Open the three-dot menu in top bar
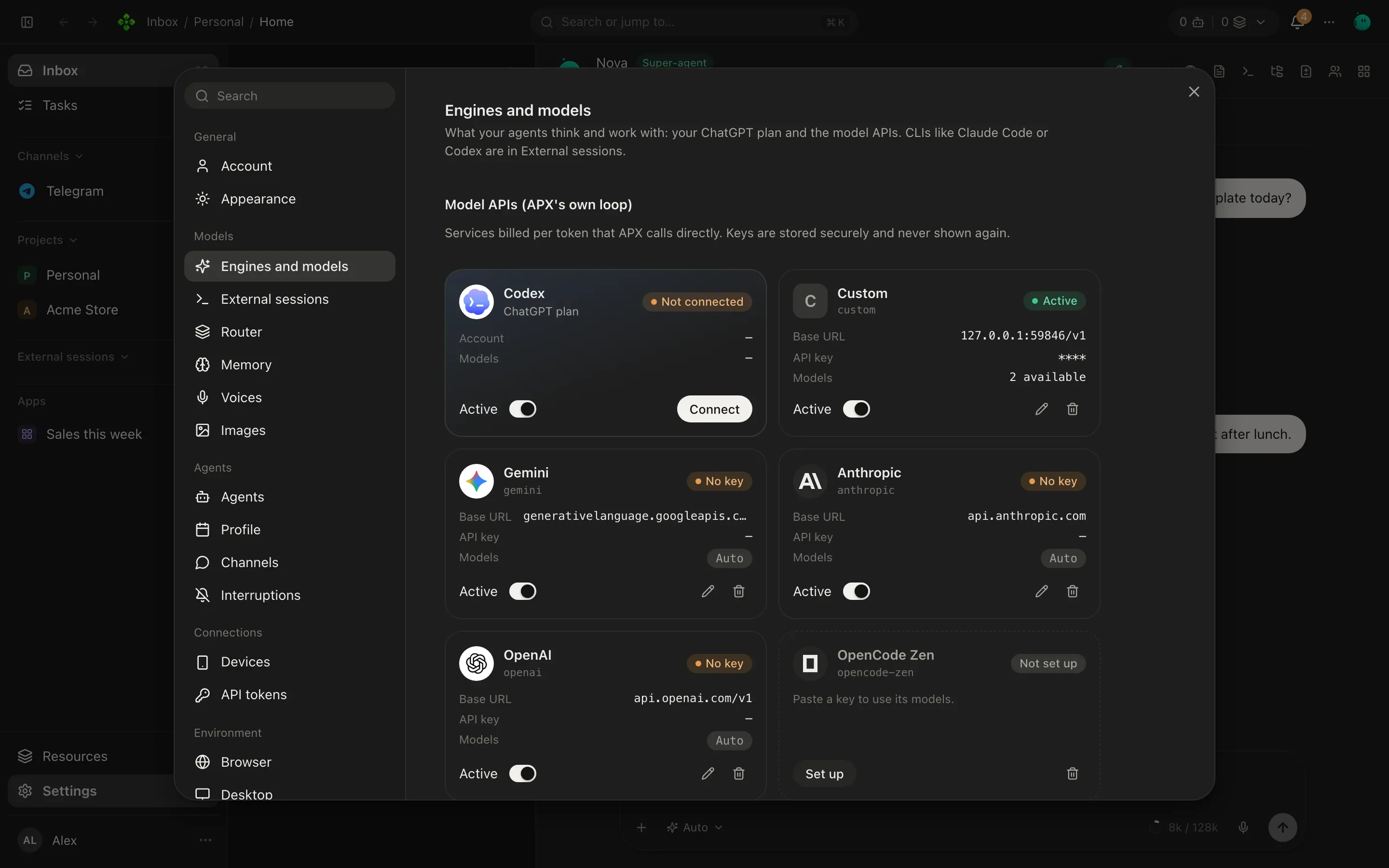 point(1329,22)
